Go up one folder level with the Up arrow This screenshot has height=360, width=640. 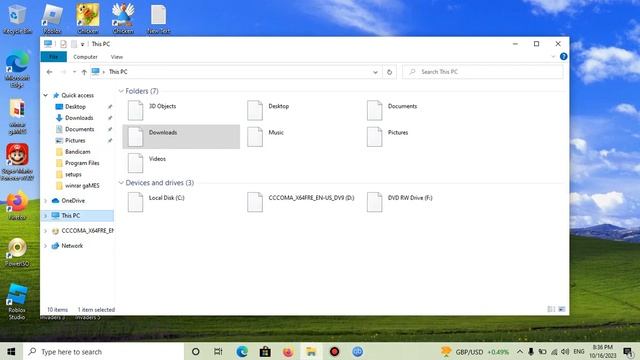click(x=84, y=72)
